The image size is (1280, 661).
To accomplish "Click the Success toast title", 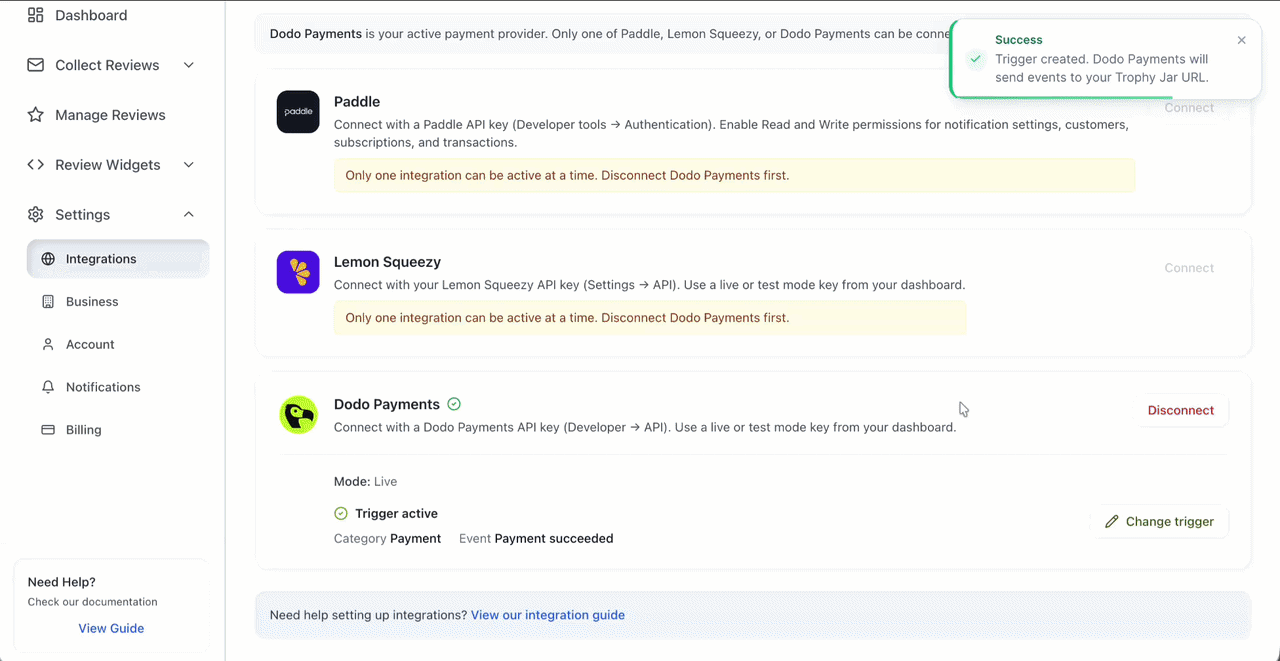I will 1019,40.
